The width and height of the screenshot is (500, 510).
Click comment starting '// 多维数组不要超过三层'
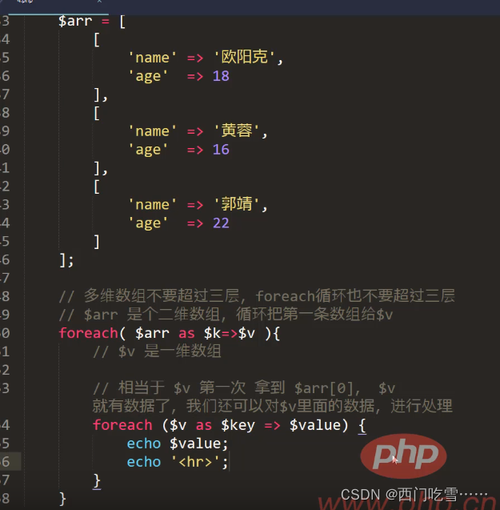pyautogui.click(x=257, y=296)
